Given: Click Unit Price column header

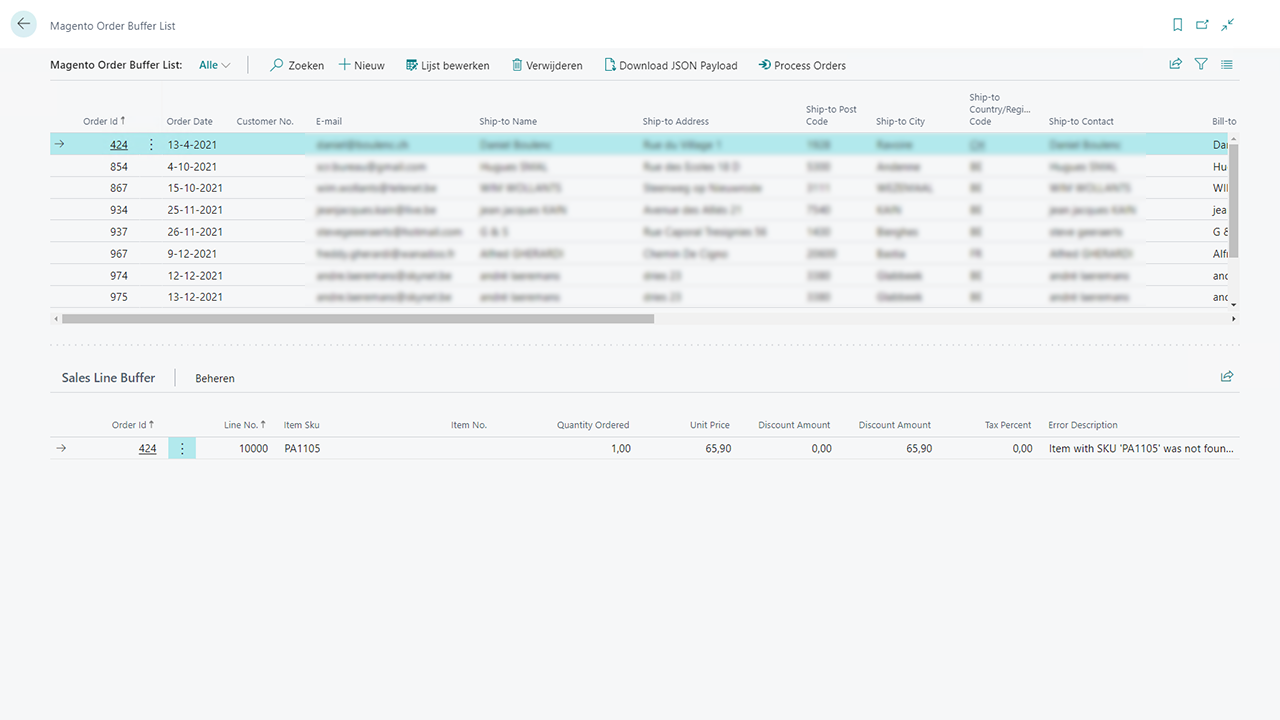Looking at the screenshot, I should point(710,425).
